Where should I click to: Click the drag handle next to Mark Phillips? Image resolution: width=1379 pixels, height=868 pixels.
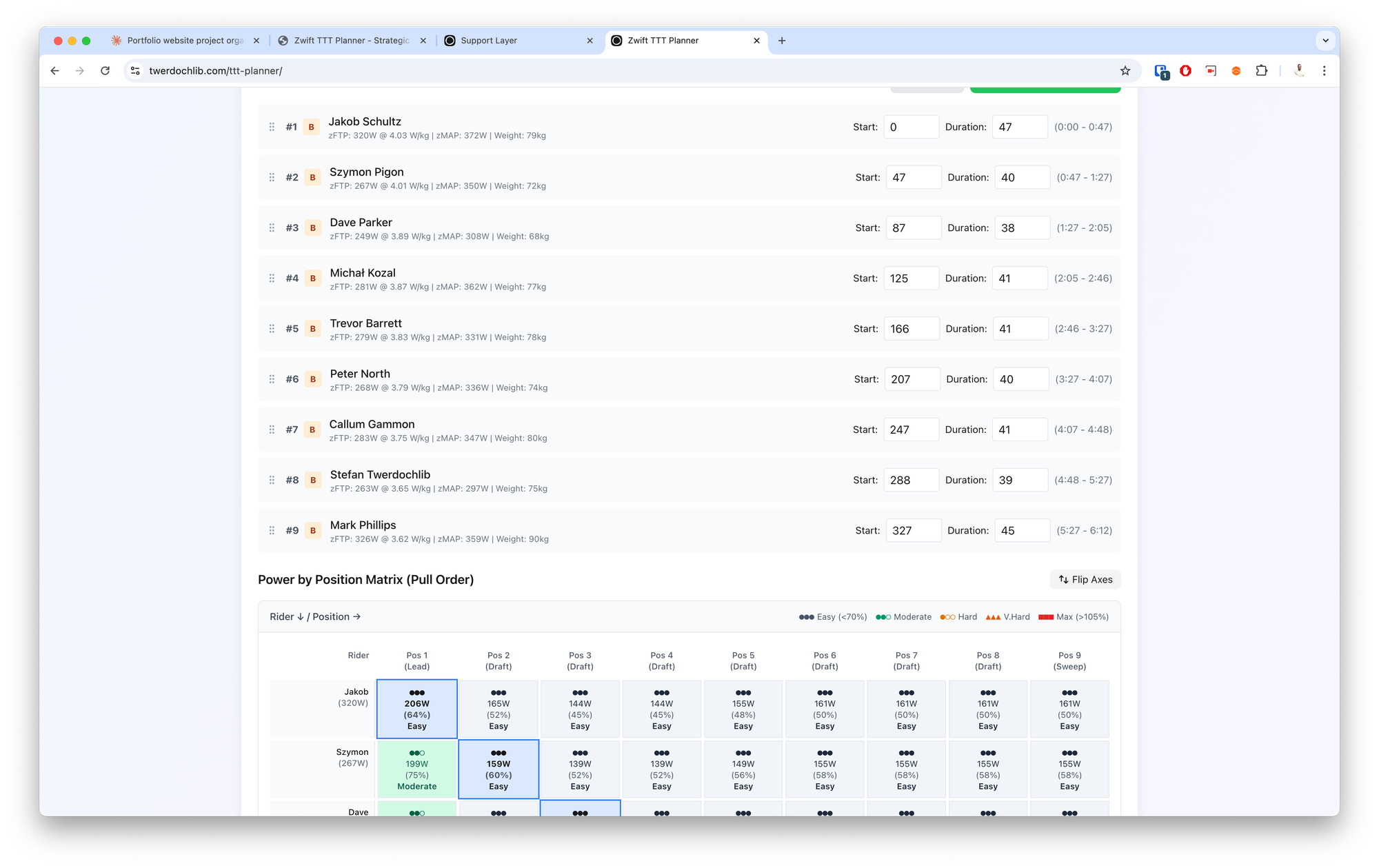[x=272, y=529]
